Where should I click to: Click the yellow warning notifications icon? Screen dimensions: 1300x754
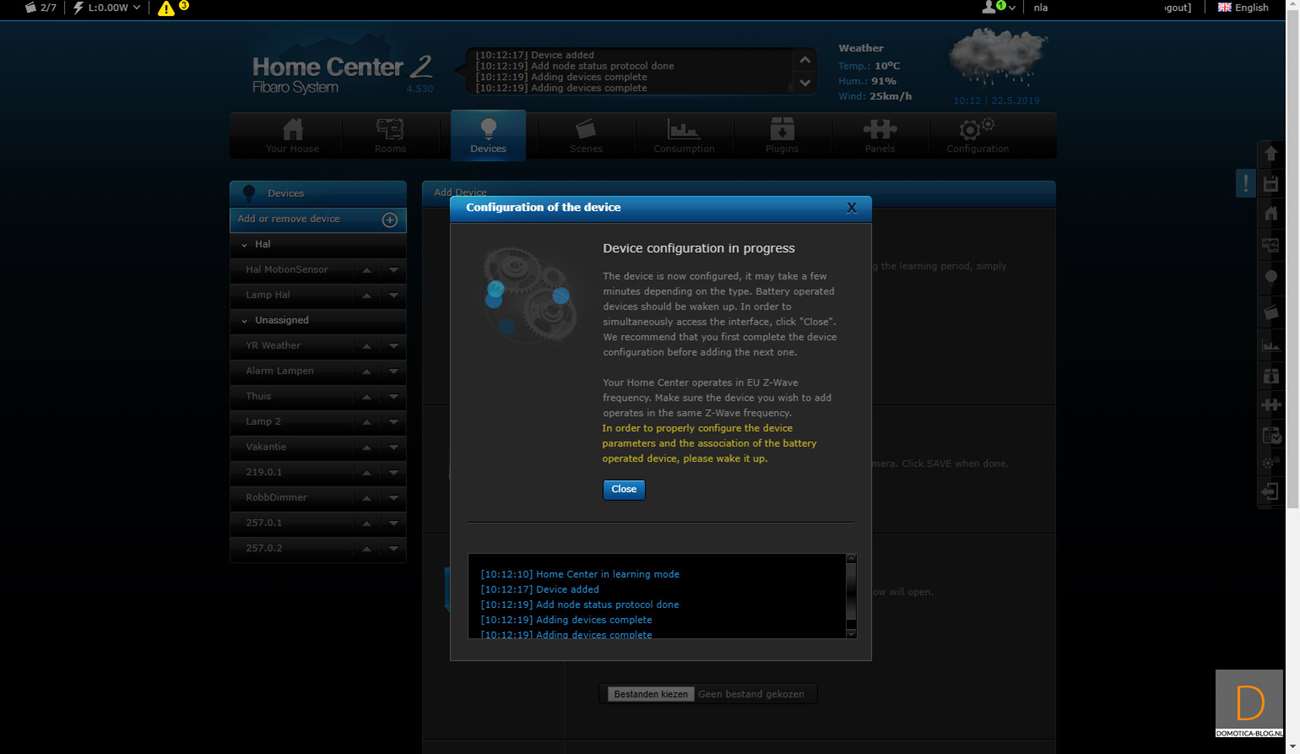pyautogui.click(x=166, y=8)
